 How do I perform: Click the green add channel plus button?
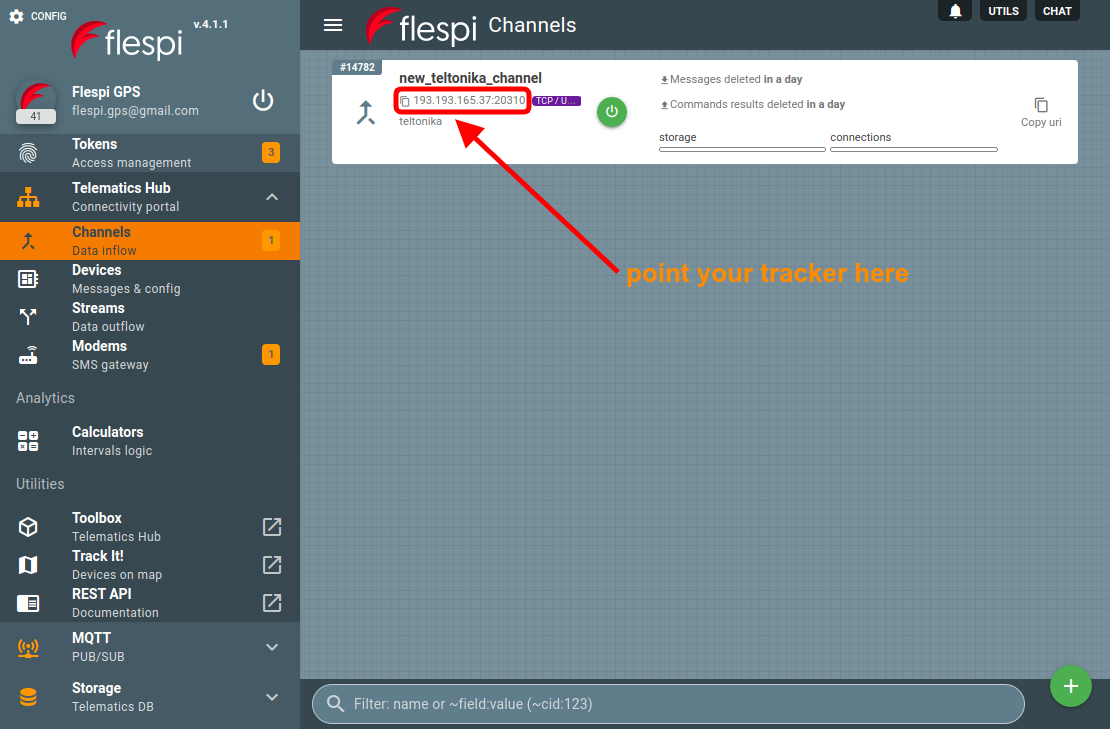[x=1070, y=686]
